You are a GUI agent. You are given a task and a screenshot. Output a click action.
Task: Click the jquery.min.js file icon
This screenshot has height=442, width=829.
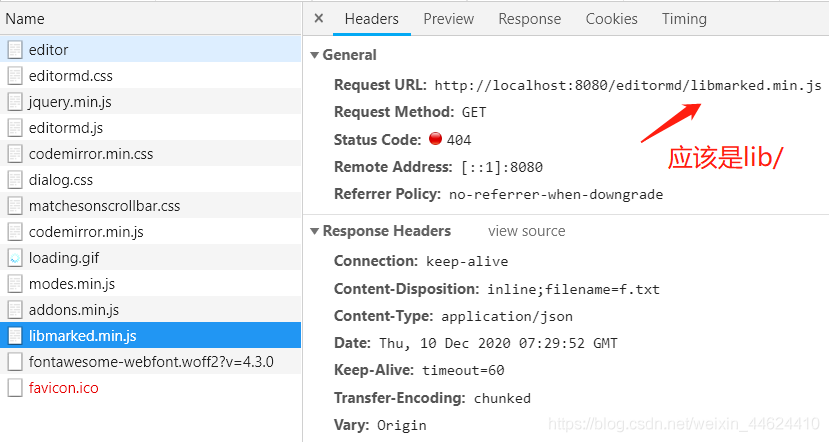coord(15,101)
